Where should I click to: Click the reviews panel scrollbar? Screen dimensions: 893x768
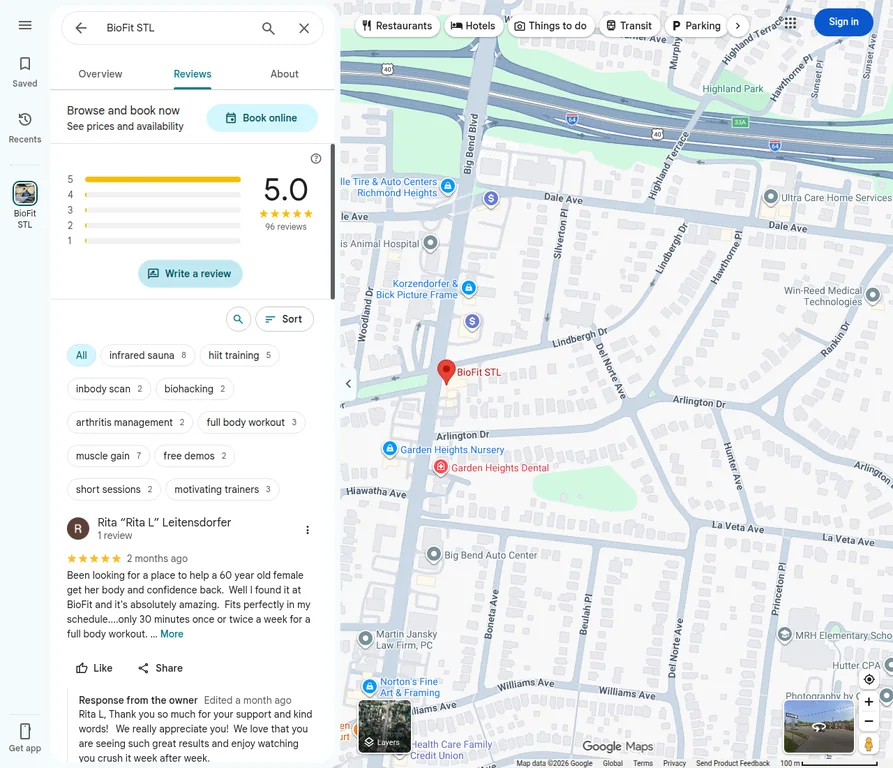tap(333, 221)
